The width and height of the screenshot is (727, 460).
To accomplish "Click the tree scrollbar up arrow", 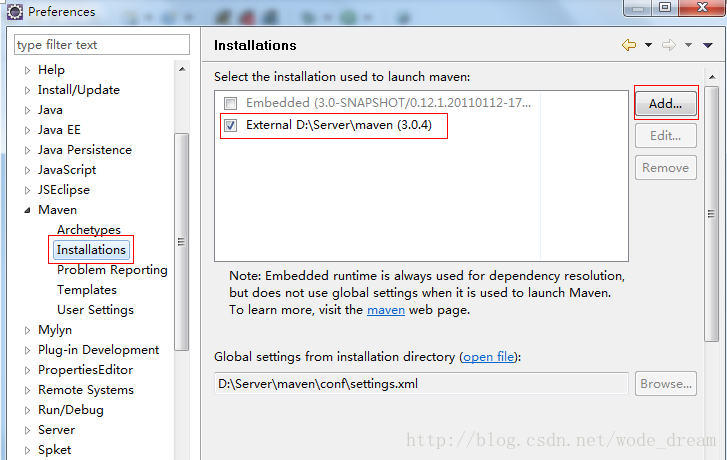I will [x=182, y=69].
